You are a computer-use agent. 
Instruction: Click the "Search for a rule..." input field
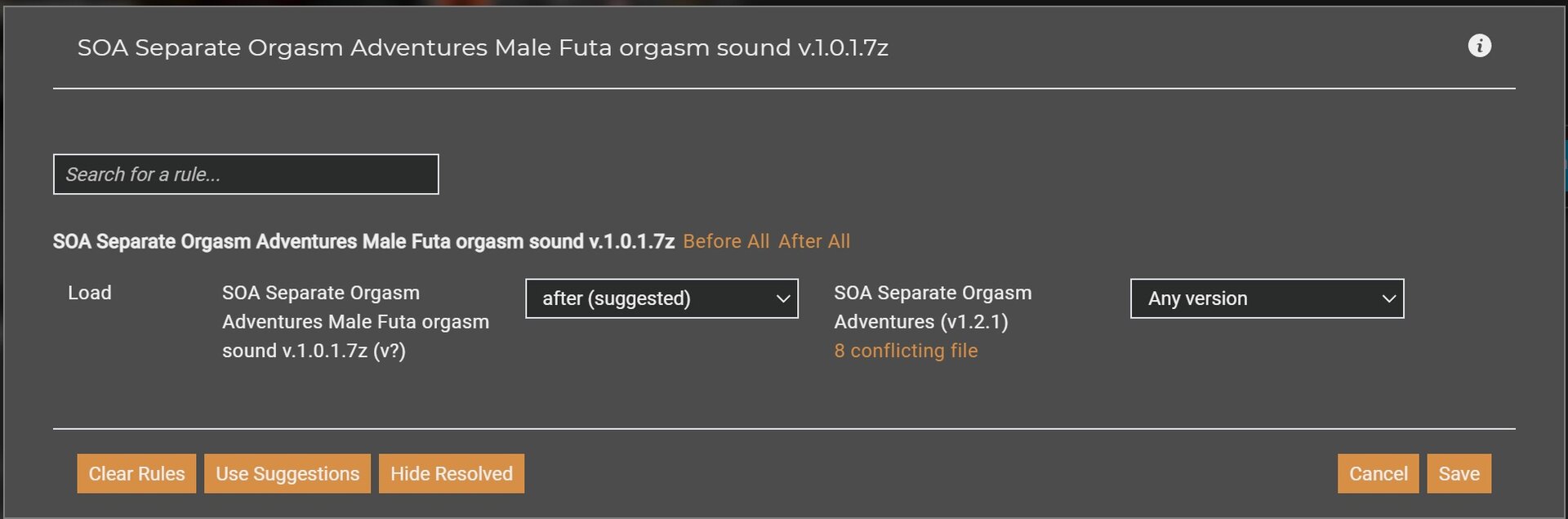(245, 173)
